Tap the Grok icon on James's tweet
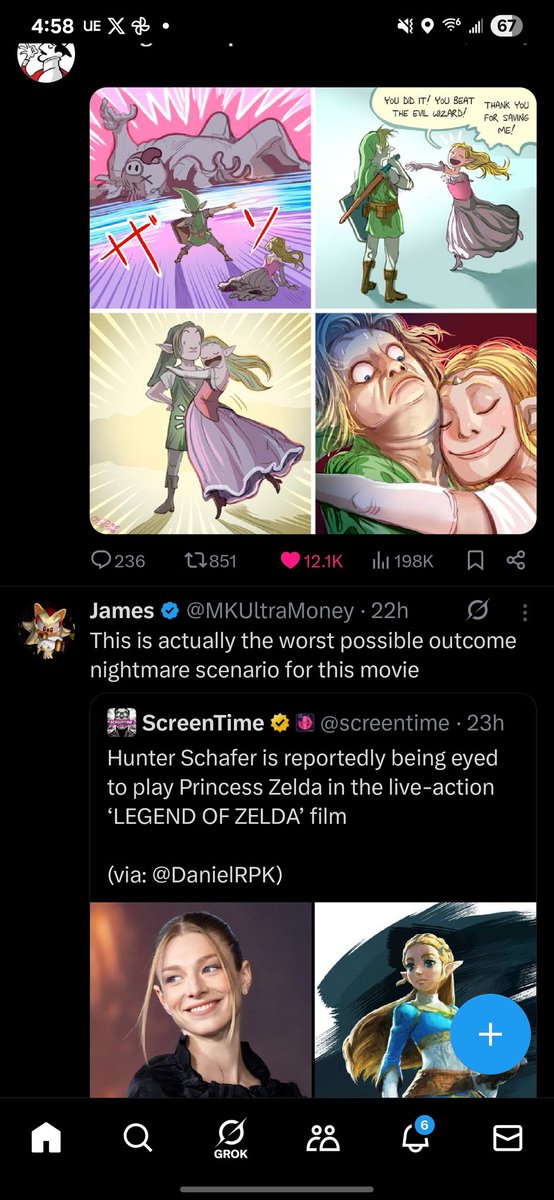This screenshot has width=554, height=1200. click(477, 610)
